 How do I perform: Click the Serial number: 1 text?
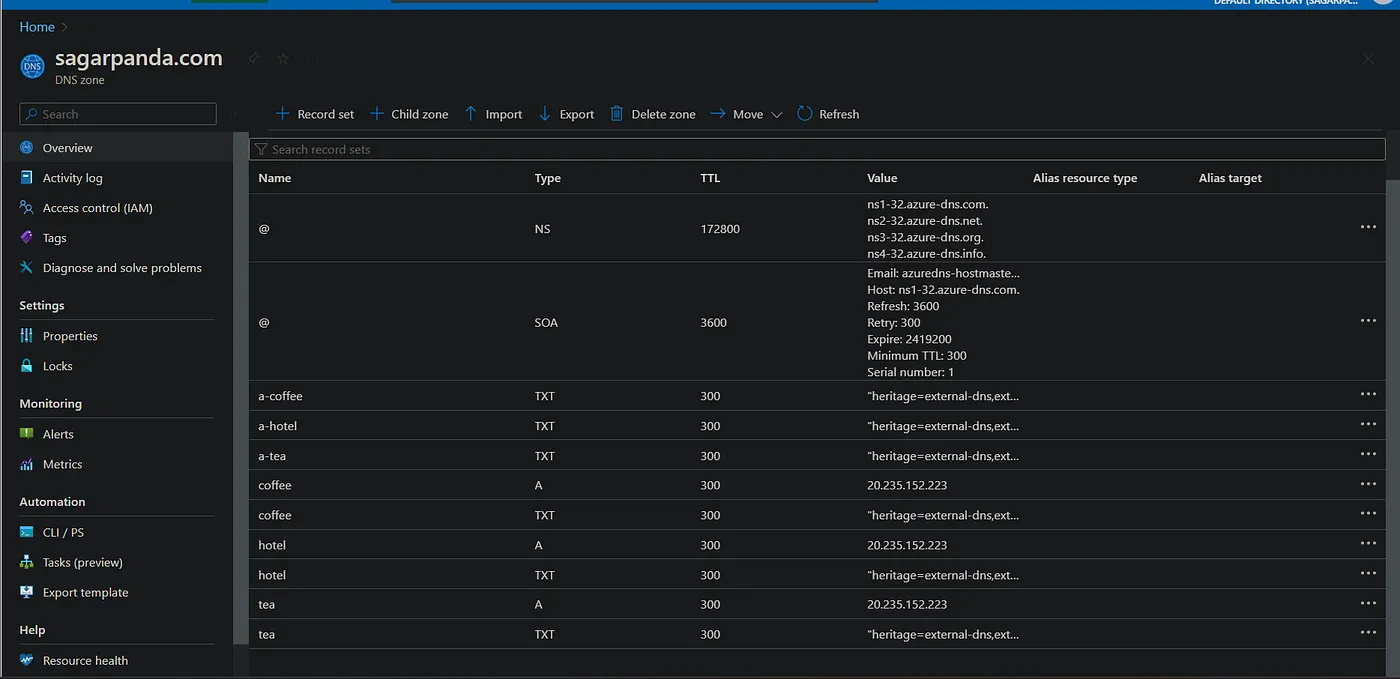(x=911, y=372)
